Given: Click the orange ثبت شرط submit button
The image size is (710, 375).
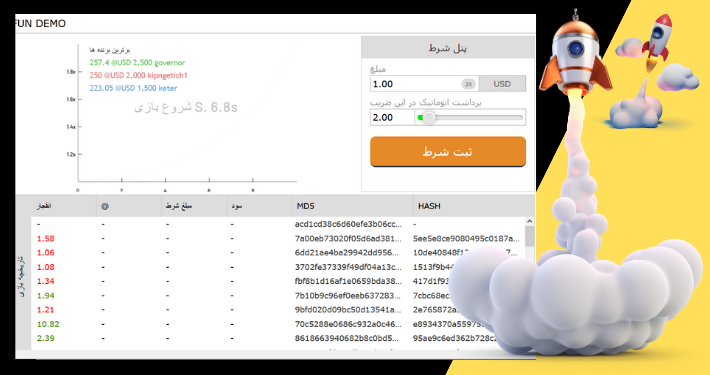Looking at the screenshot, I should [448, 152].
